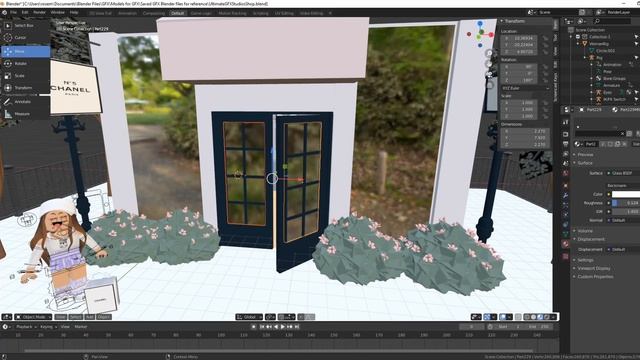Open the File menu
Image resolution: width=640 pixels, height=360 pixels.
(13, 13)
